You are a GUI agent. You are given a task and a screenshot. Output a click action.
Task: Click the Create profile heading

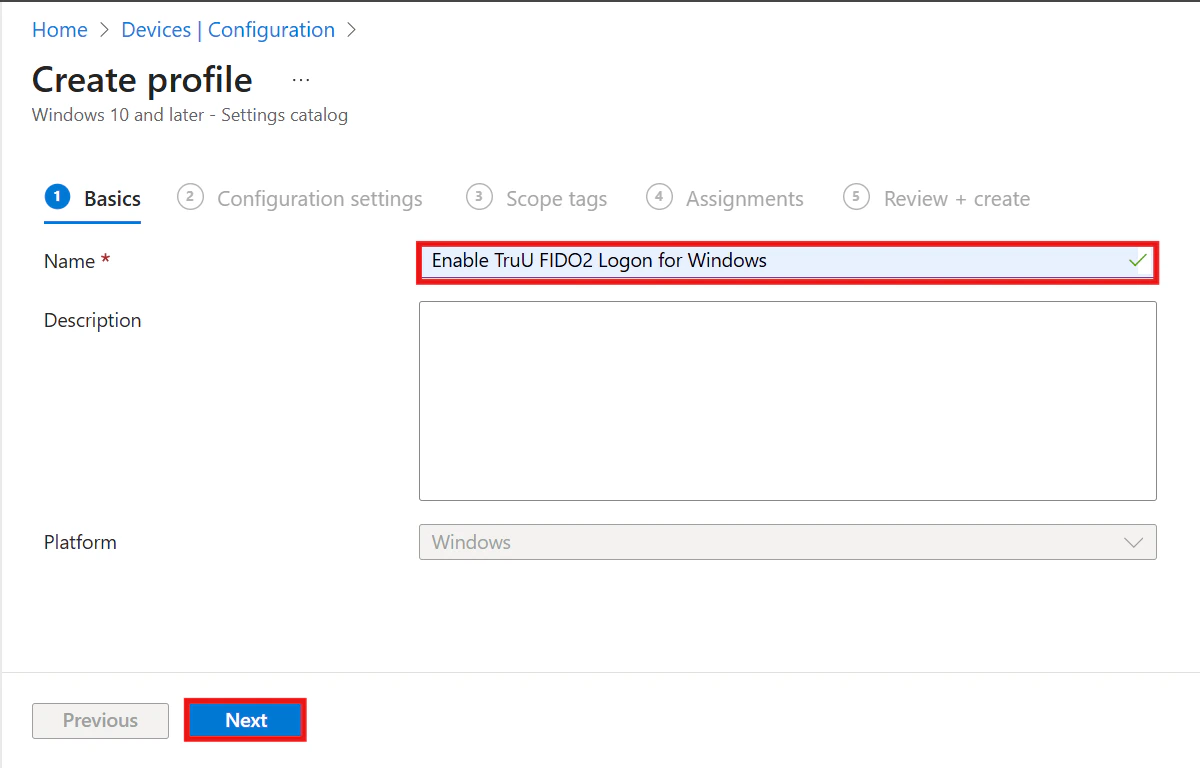(x=142, y=80)
